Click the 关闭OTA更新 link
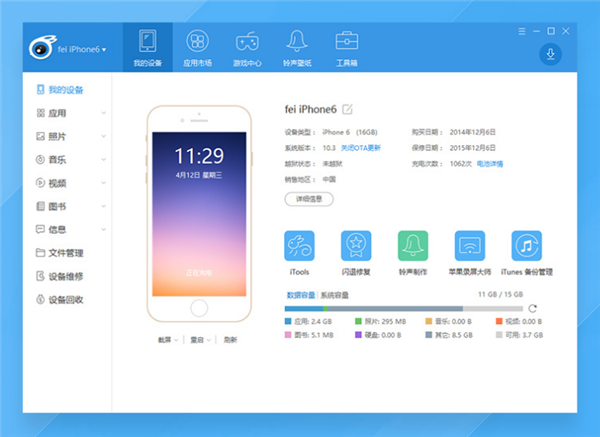This screenshot has width=600, height=437. [x=361, y=148]
